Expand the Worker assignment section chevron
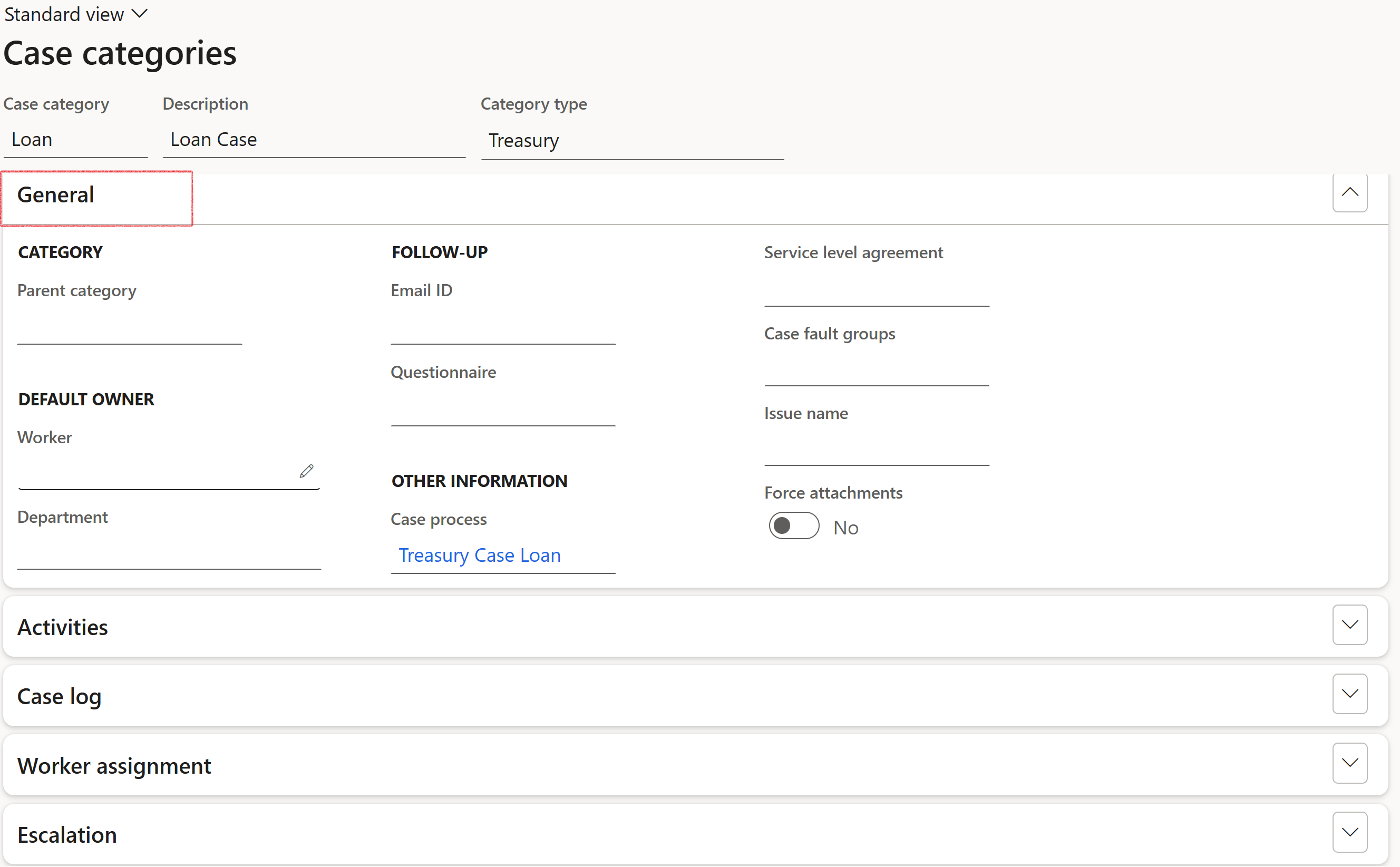This screenshot has height=867, width=1400. point(1349,763)
